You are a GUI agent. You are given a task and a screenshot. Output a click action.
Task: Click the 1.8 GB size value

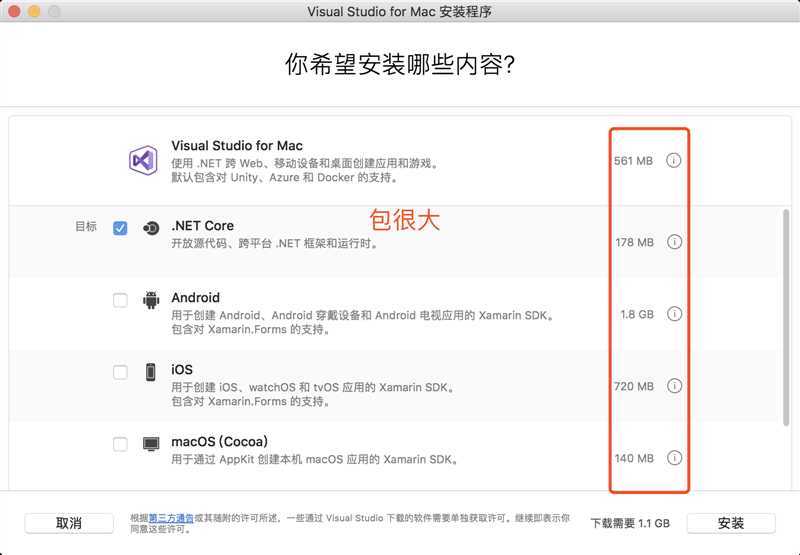(x=637, y=314)
